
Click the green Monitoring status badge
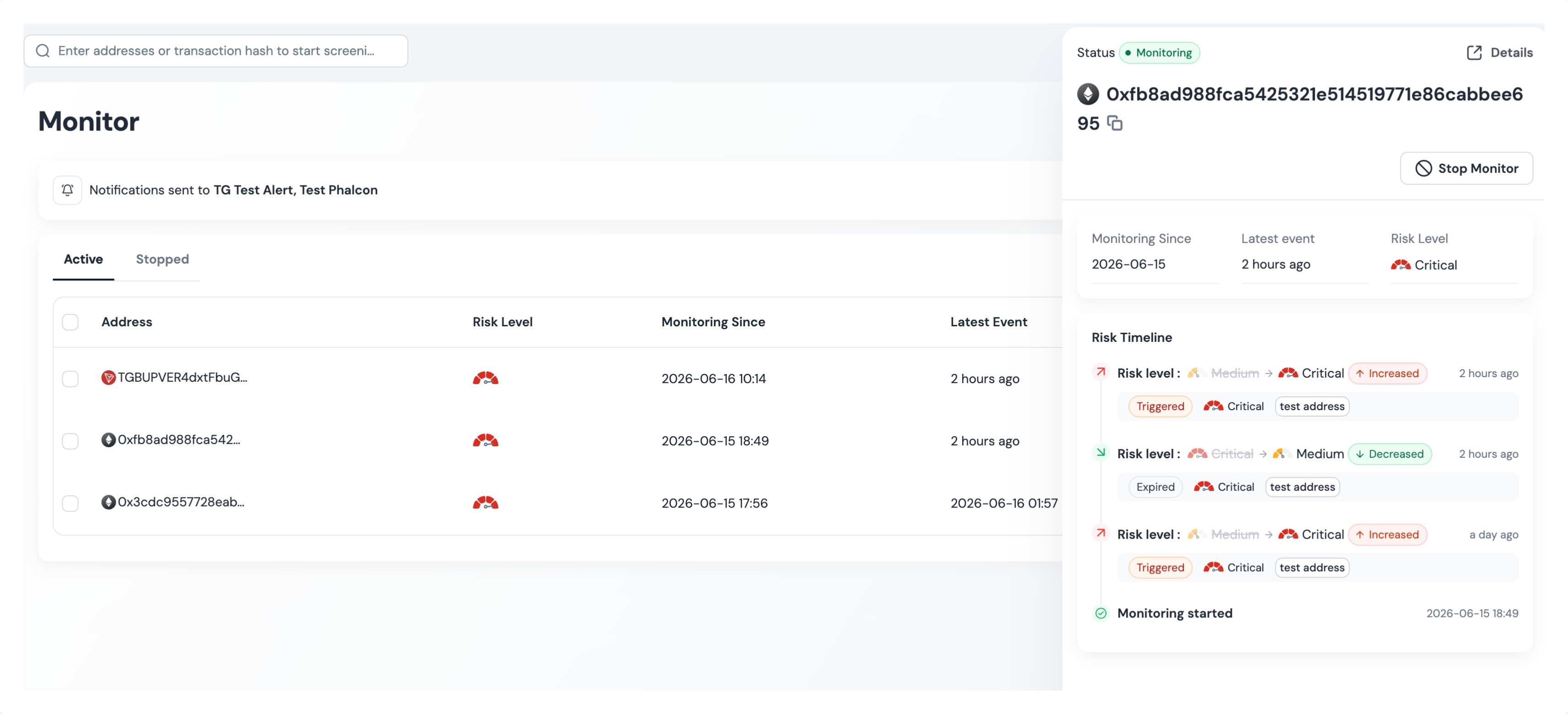point(1159,53)
